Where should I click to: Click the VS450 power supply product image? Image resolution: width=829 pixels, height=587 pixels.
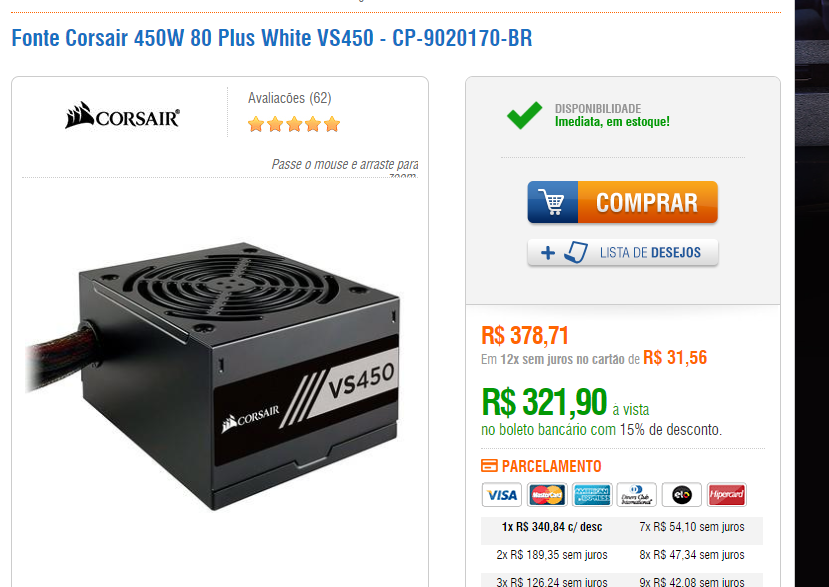(x=213, y=375)
